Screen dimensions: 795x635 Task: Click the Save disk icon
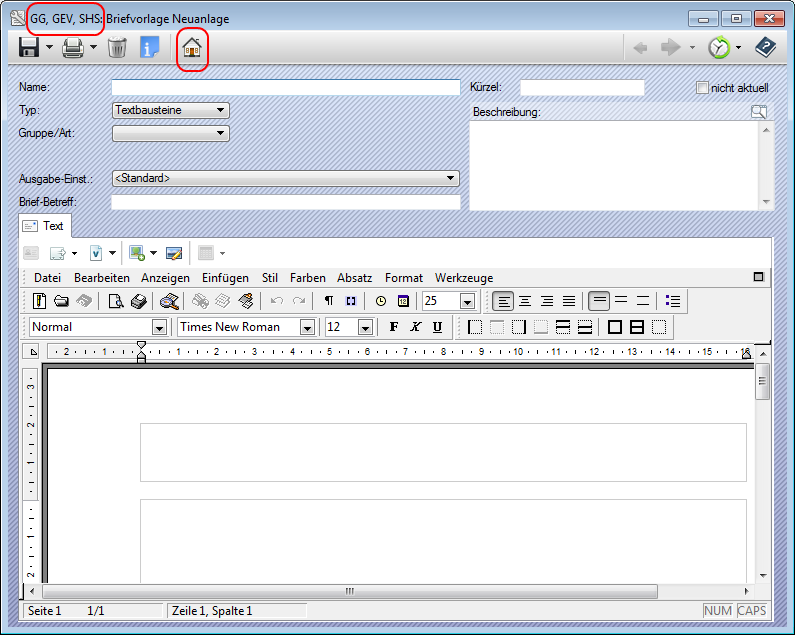(29, 47)
